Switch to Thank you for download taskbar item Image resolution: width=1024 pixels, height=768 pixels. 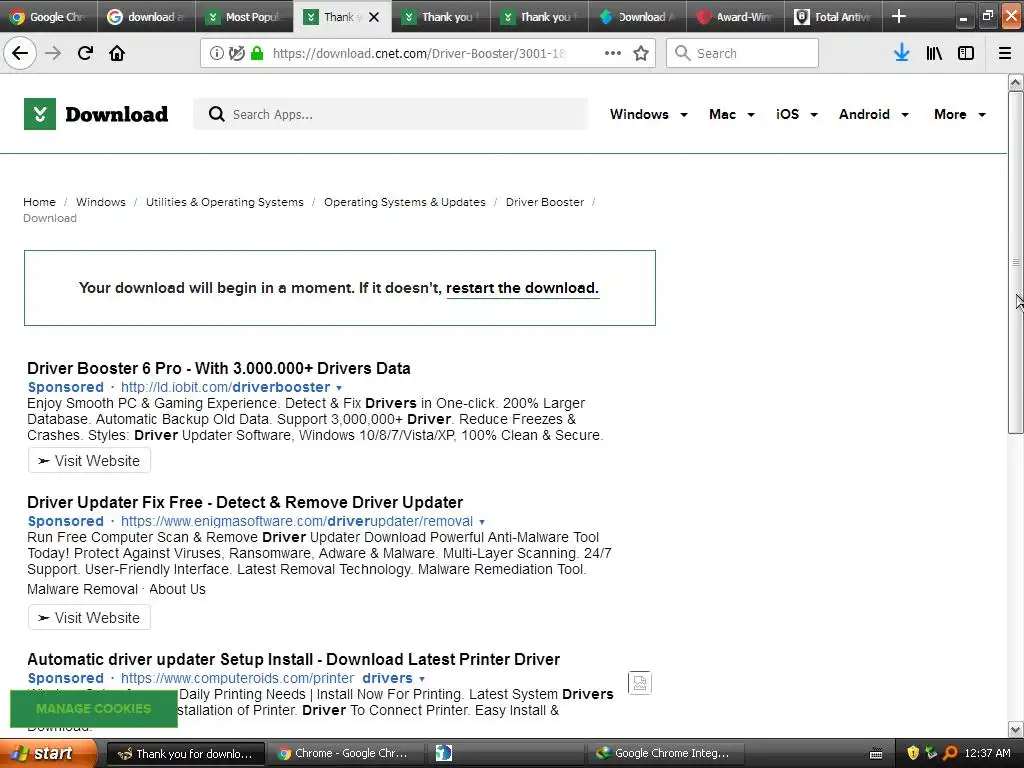point(185,754)
